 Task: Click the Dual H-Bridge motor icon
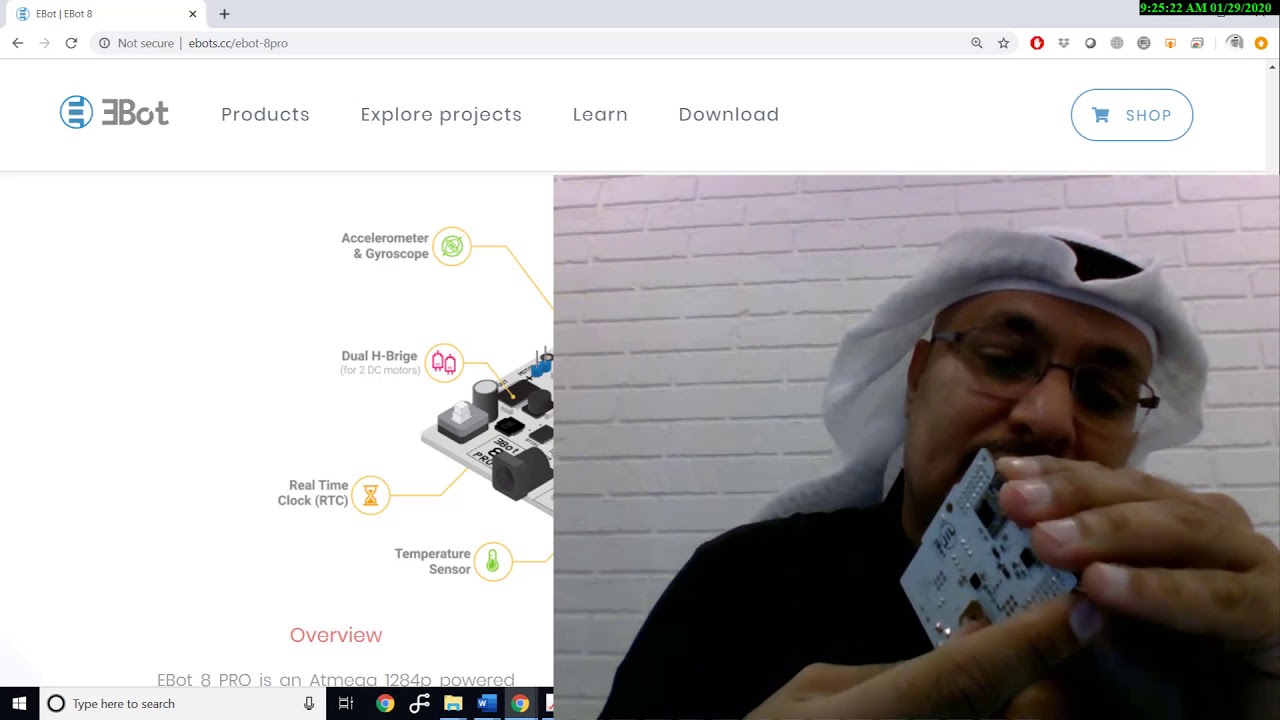[444, 363]
